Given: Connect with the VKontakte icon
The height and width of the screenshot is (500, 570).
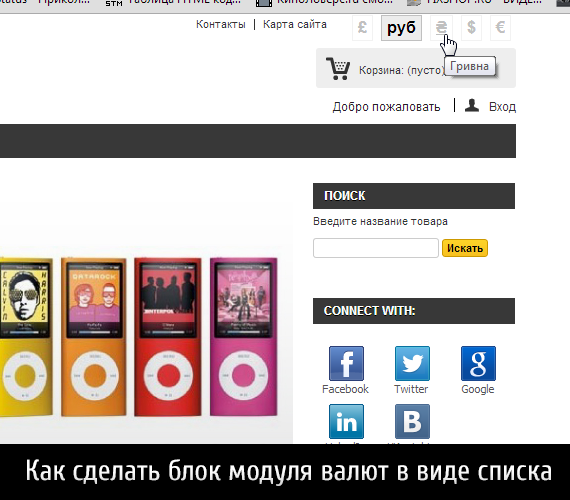Looking at the screenshot, I should (412, 421).
